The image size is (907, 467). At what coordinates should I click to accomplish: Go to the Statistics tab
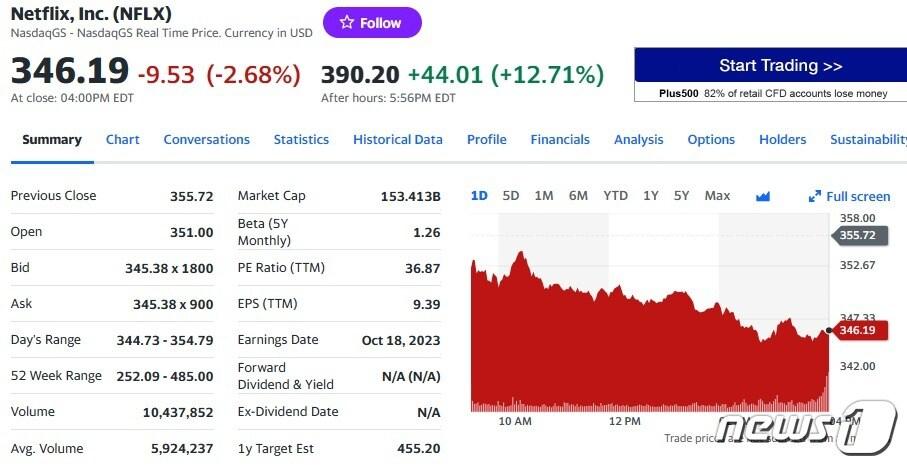pyautogui.click(x=301, y=140)
